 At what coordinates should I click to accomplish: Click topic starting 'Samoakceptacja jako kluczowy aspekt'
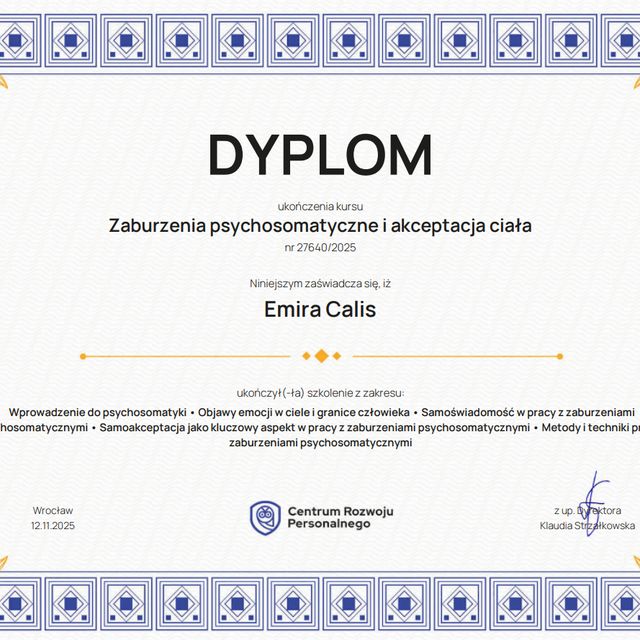(315, 428)
